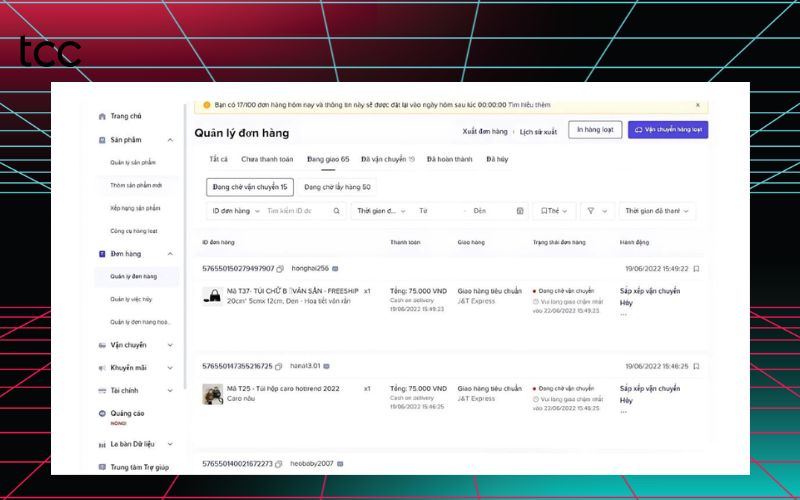Show more actions for honghai256 order

(x=623, y=314)
